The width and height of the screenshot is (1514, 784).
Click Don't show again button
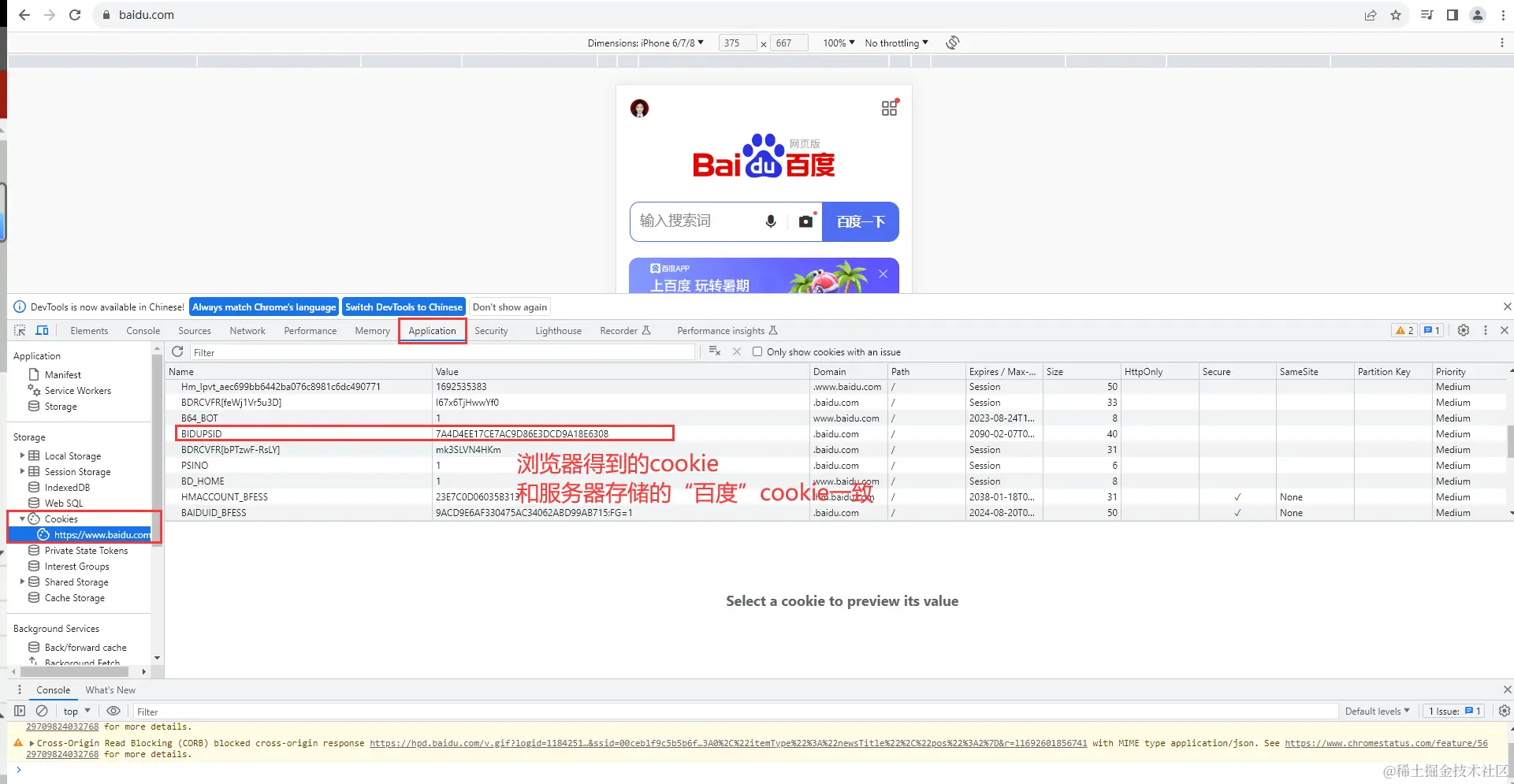click(510, 307)
